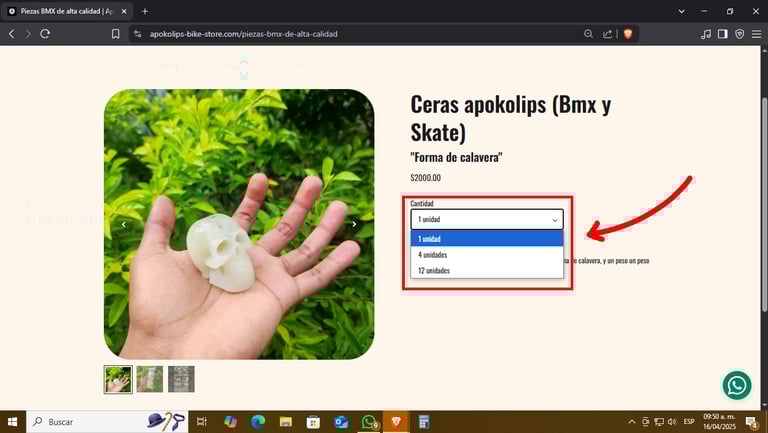Open WhatsApp chat floating button
This screenshot has height=433, width=768.
(x=737, y=385)
